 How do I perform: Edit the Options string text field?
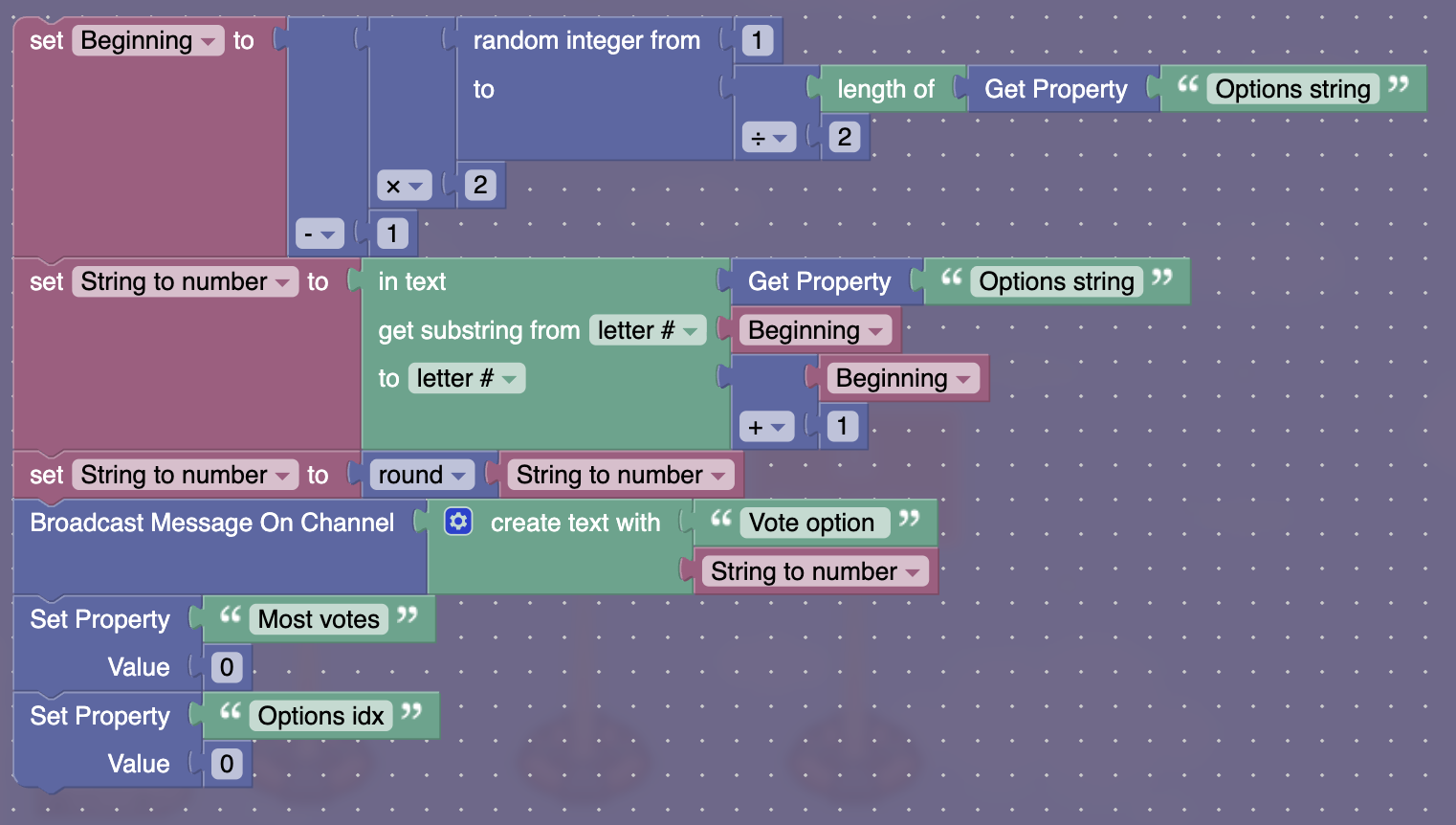coord(1291,88)
